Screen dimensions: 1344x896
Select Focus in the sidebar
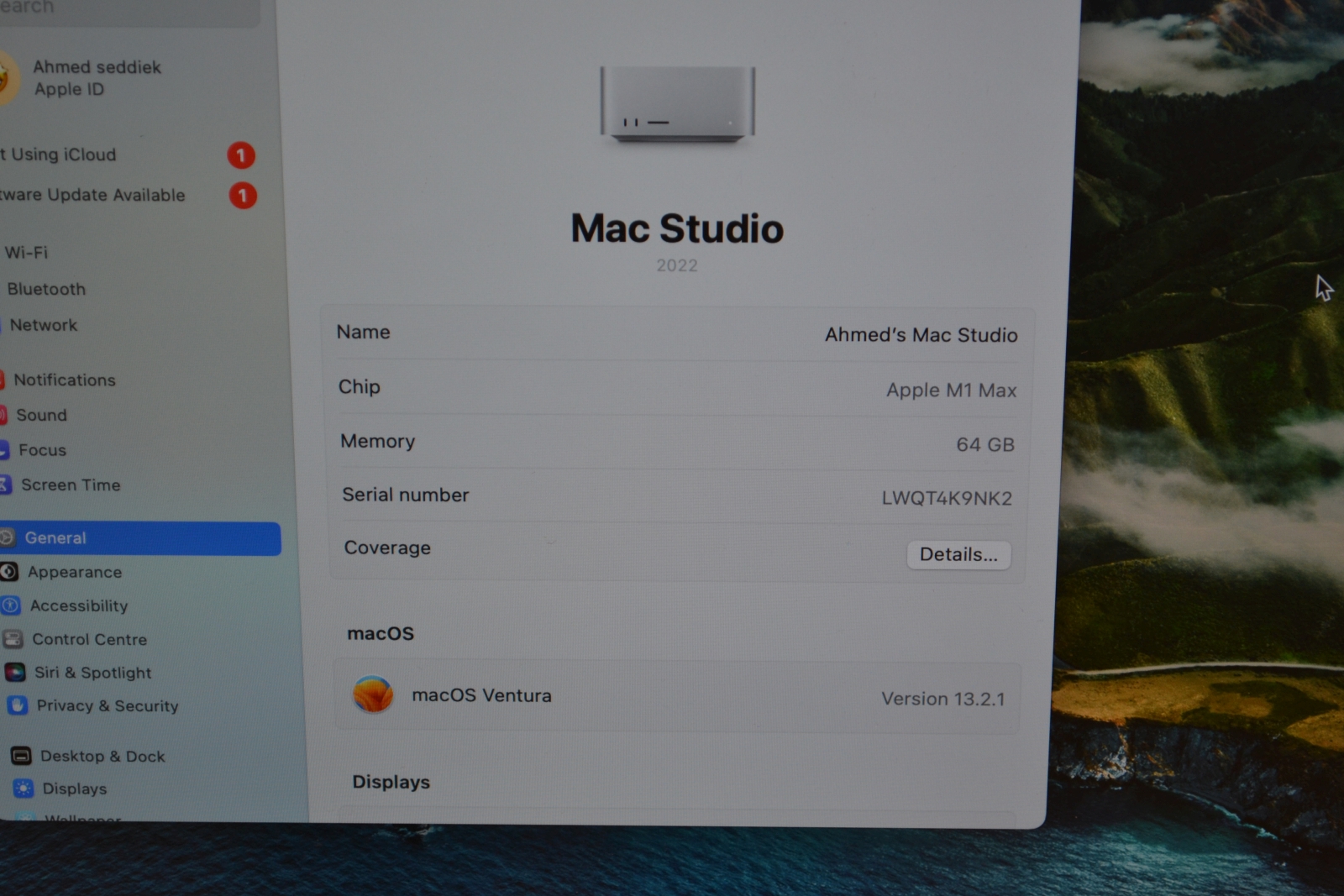click(x=42, y=451)
